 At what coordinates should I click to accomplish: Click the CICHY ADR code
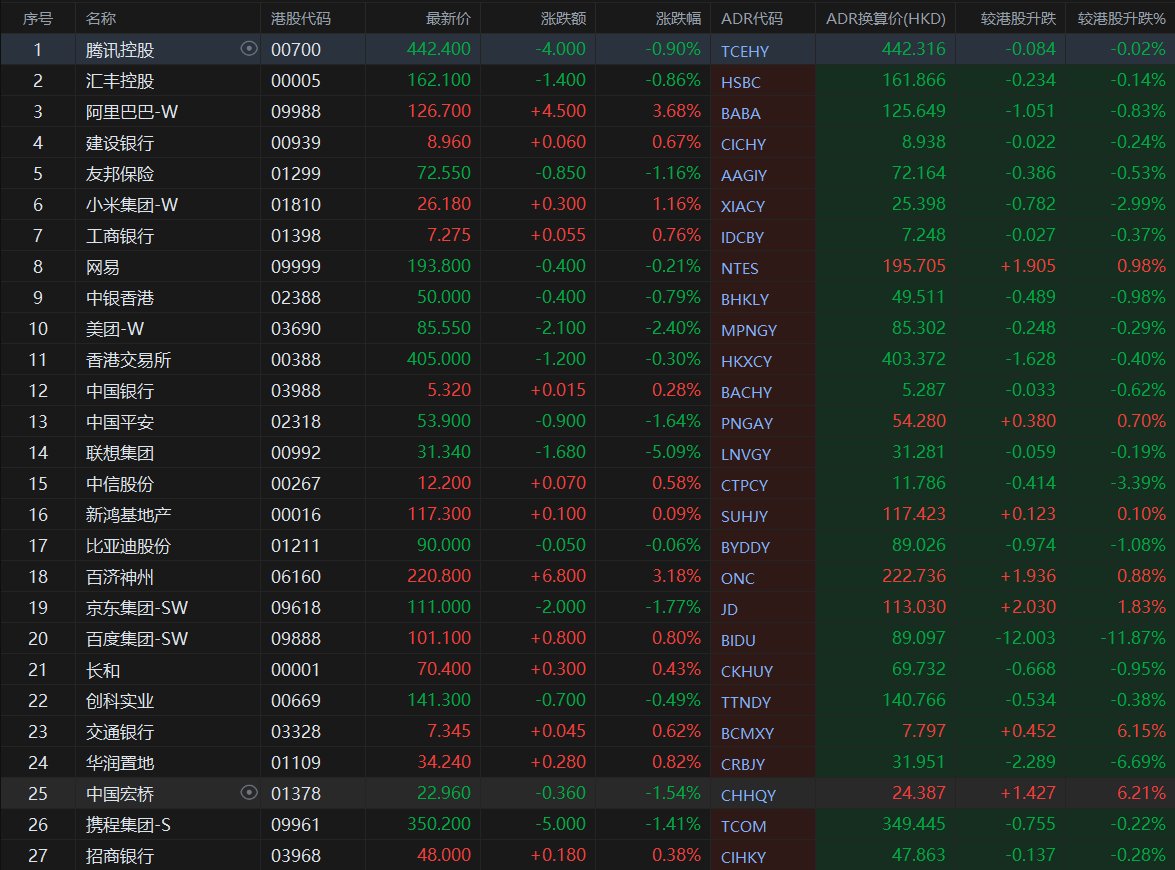click(743, 145)
